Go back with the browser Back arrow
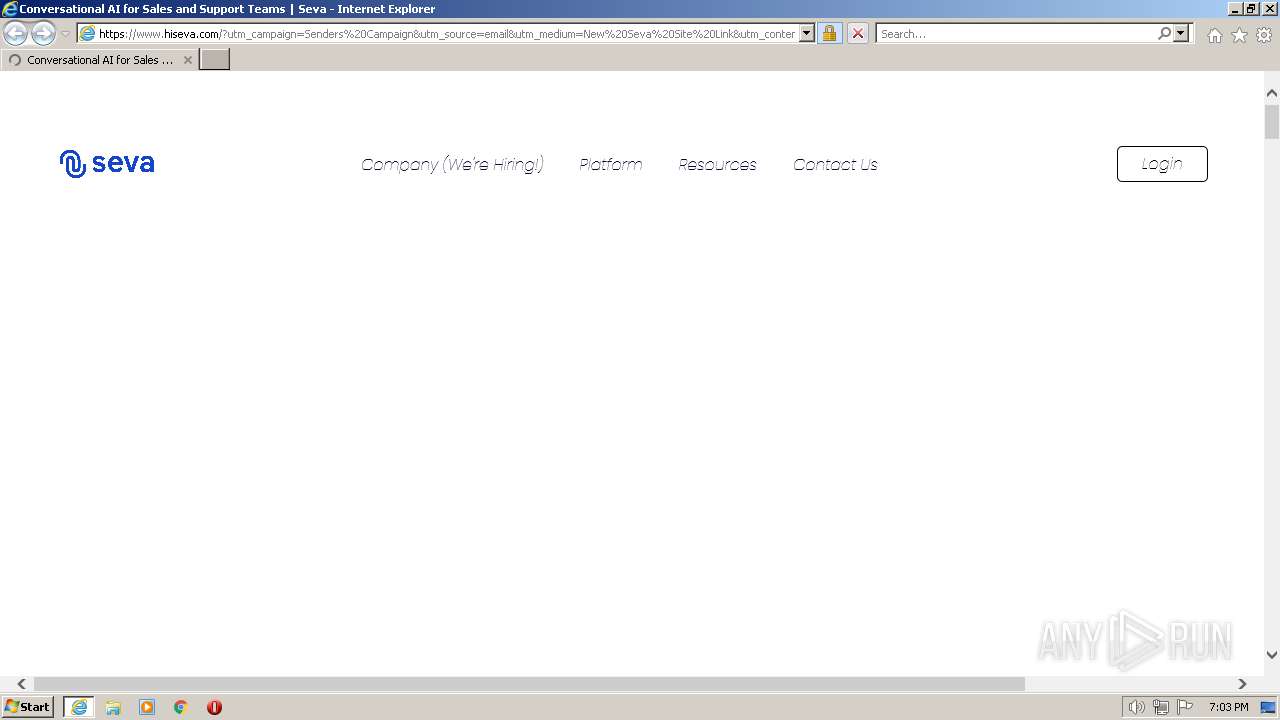Screen dimensions: 1280x720 [16, 33]
